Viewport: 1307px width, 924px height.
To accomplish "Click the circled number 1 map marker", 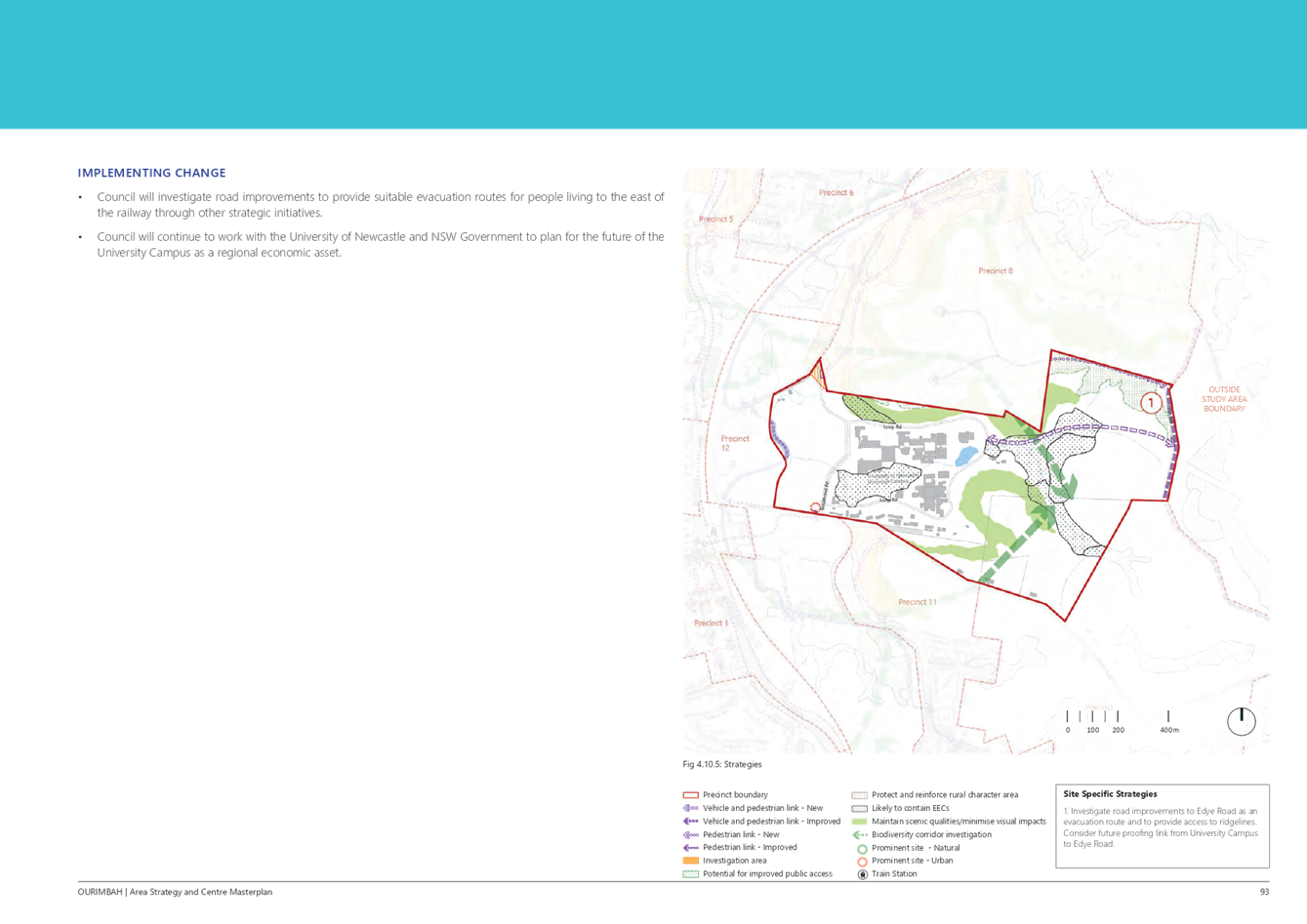I will point(1150,403).
